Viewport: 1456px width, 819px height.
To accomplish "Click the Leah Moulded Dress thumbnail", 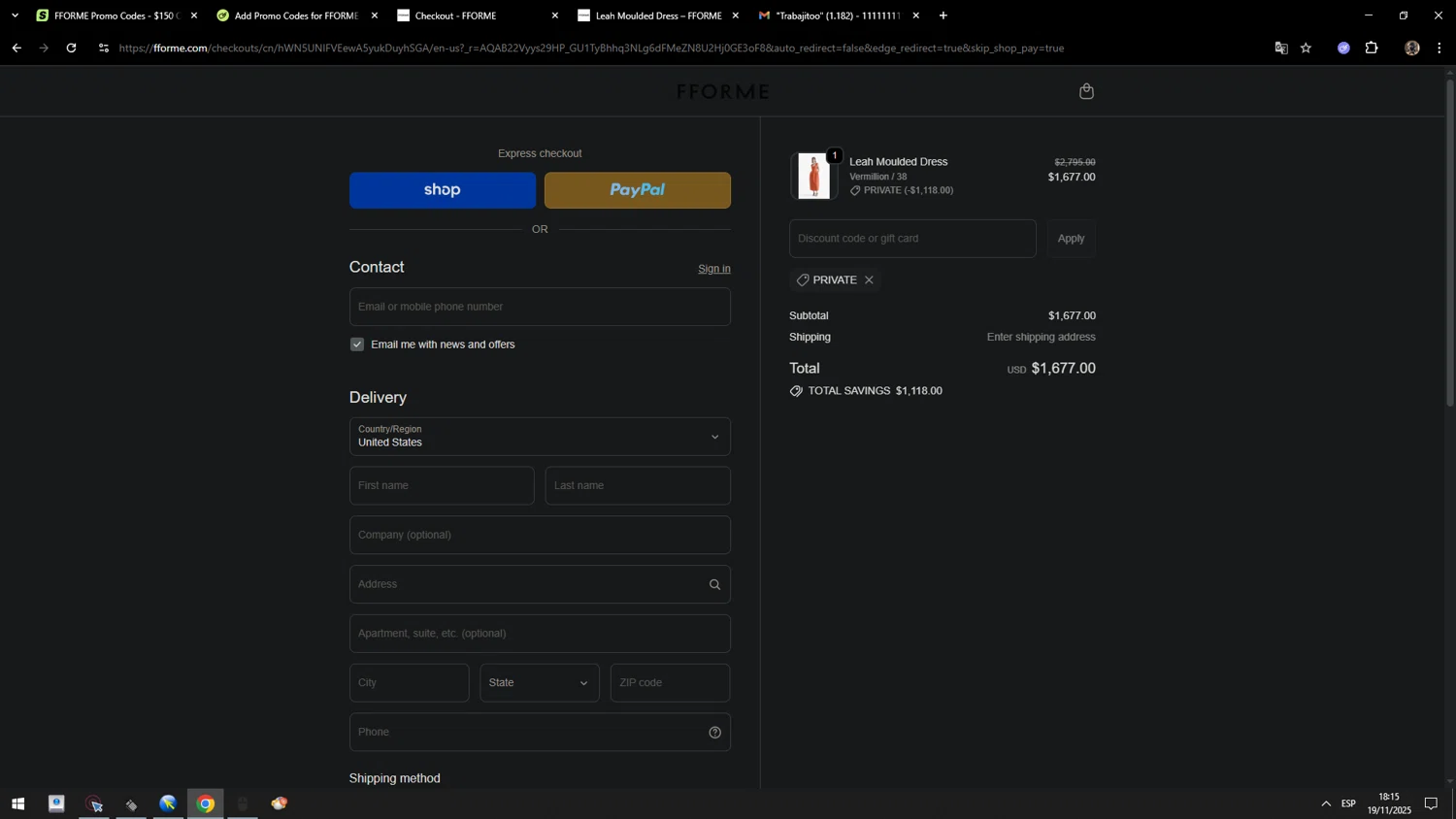I will point(813,177).
